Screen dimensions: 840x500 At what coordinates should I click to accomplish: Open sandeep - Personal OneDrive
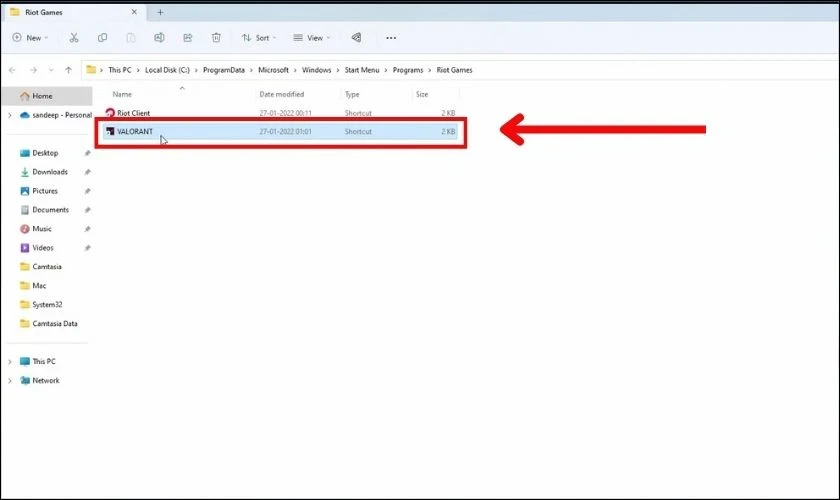56,115
